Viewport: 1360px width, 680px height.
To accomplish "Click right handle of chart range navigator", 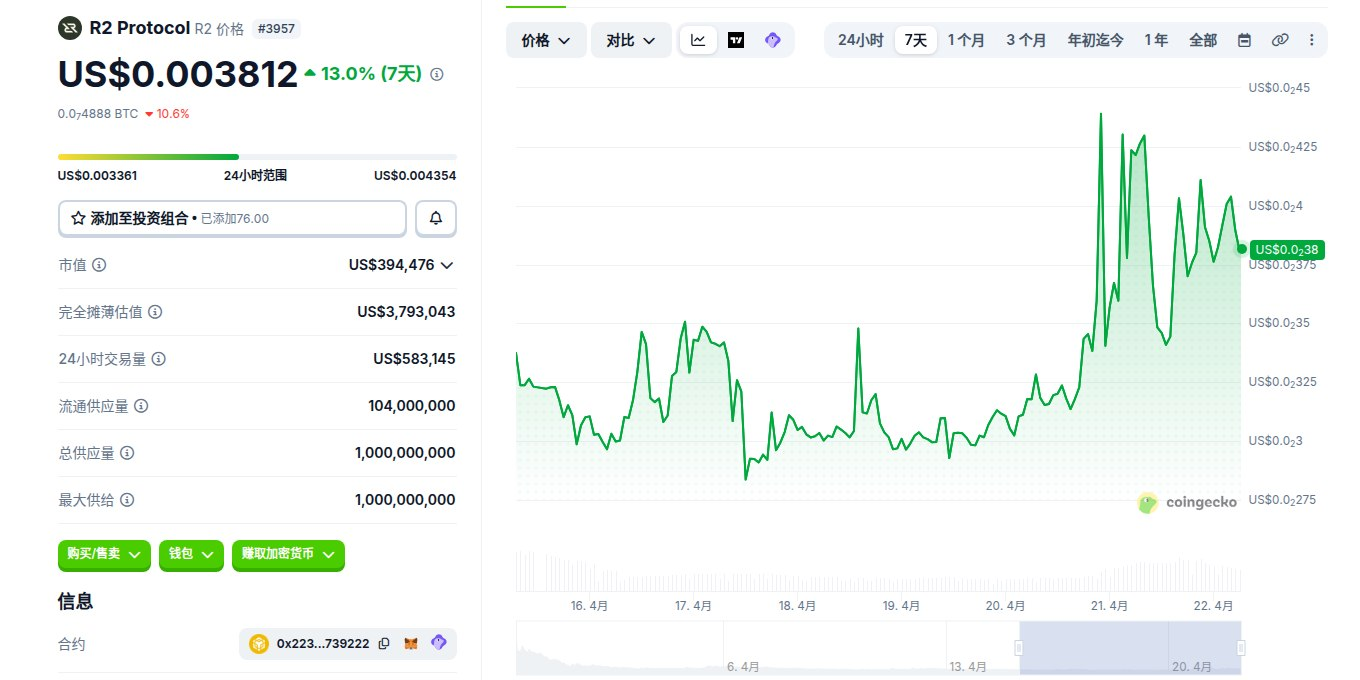I will [x=1241, y=647].
